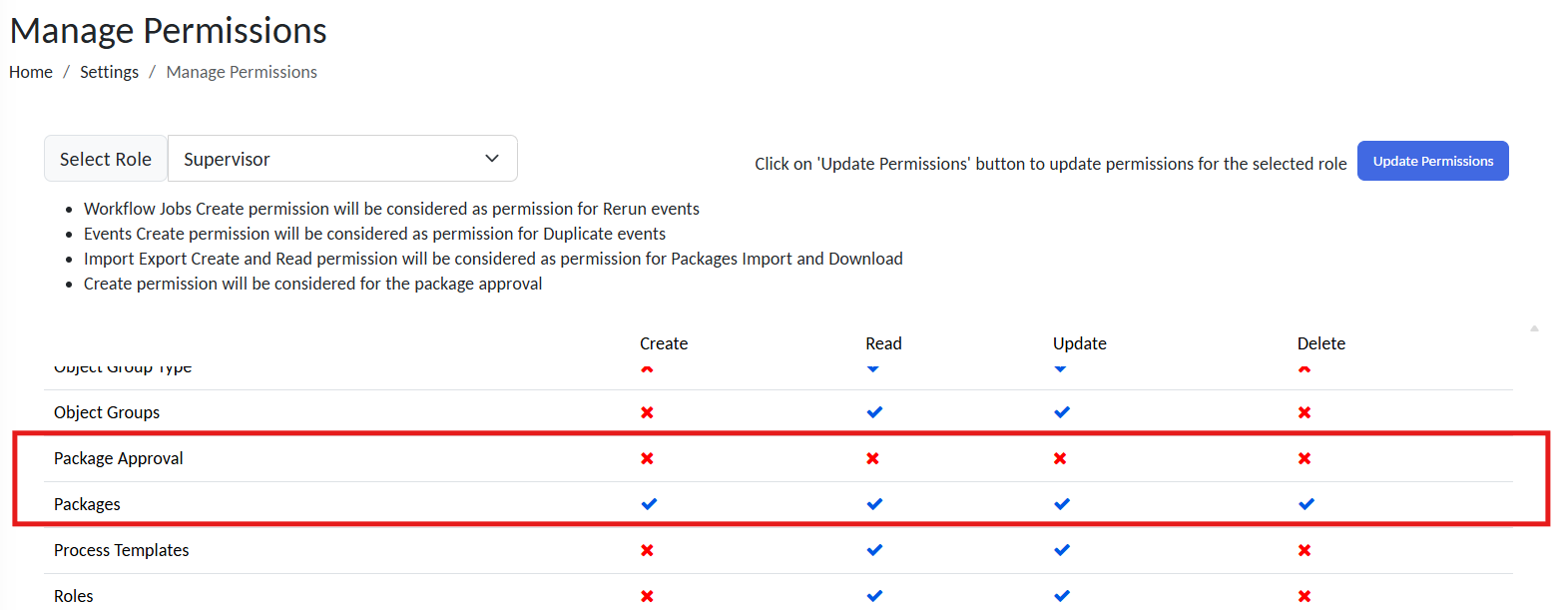Enable Roles Delete permission
Viewport: 1568px width, 610px height.
point(1305,596)
